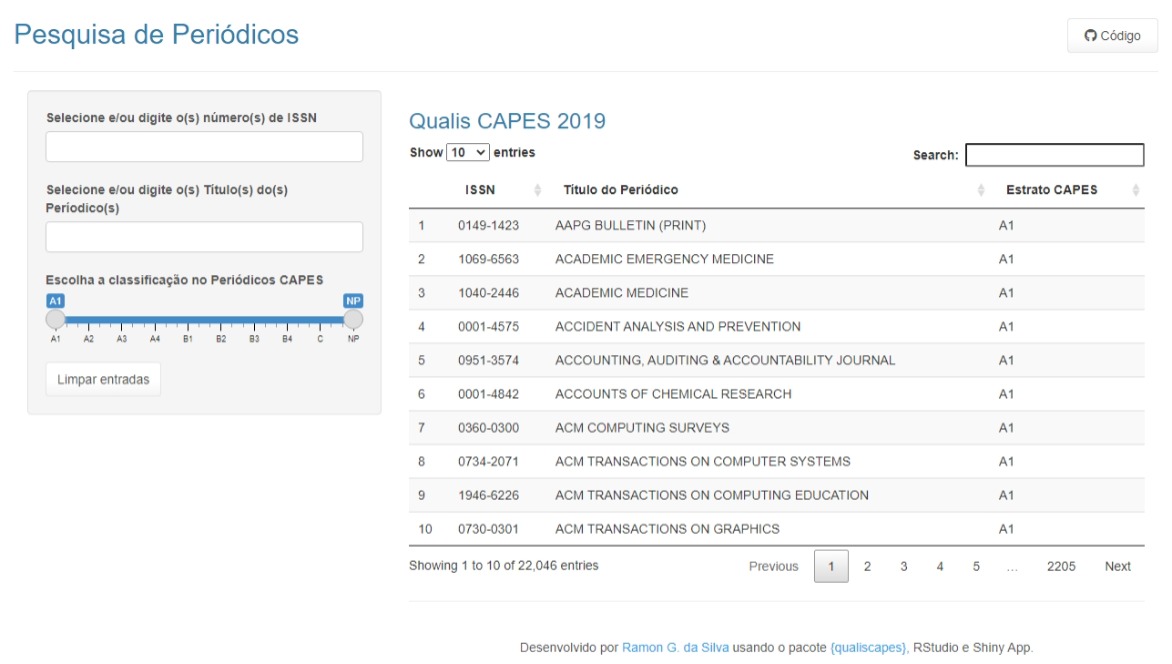Click the right NP slider handle
The width and height of the screenshot is (1172, 664).
tap(353, 319)
